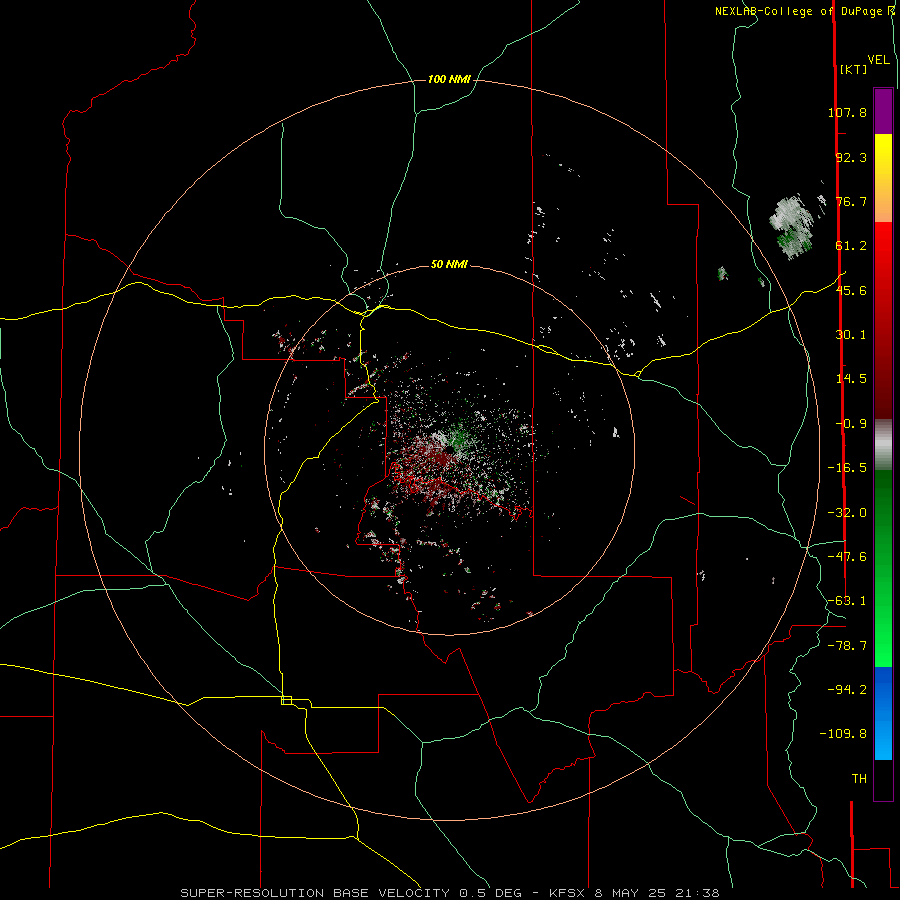
Task: Click the gray near-zero segment of color bar
Action: click(883, 444)
